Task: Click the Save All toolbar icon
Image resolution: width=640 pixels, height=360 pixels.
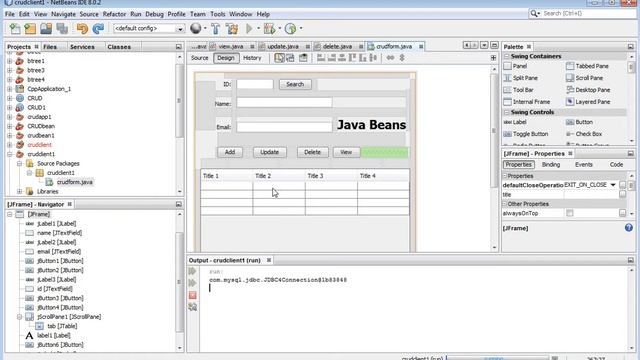Action: pyautogui.click(x=62, y=29)
